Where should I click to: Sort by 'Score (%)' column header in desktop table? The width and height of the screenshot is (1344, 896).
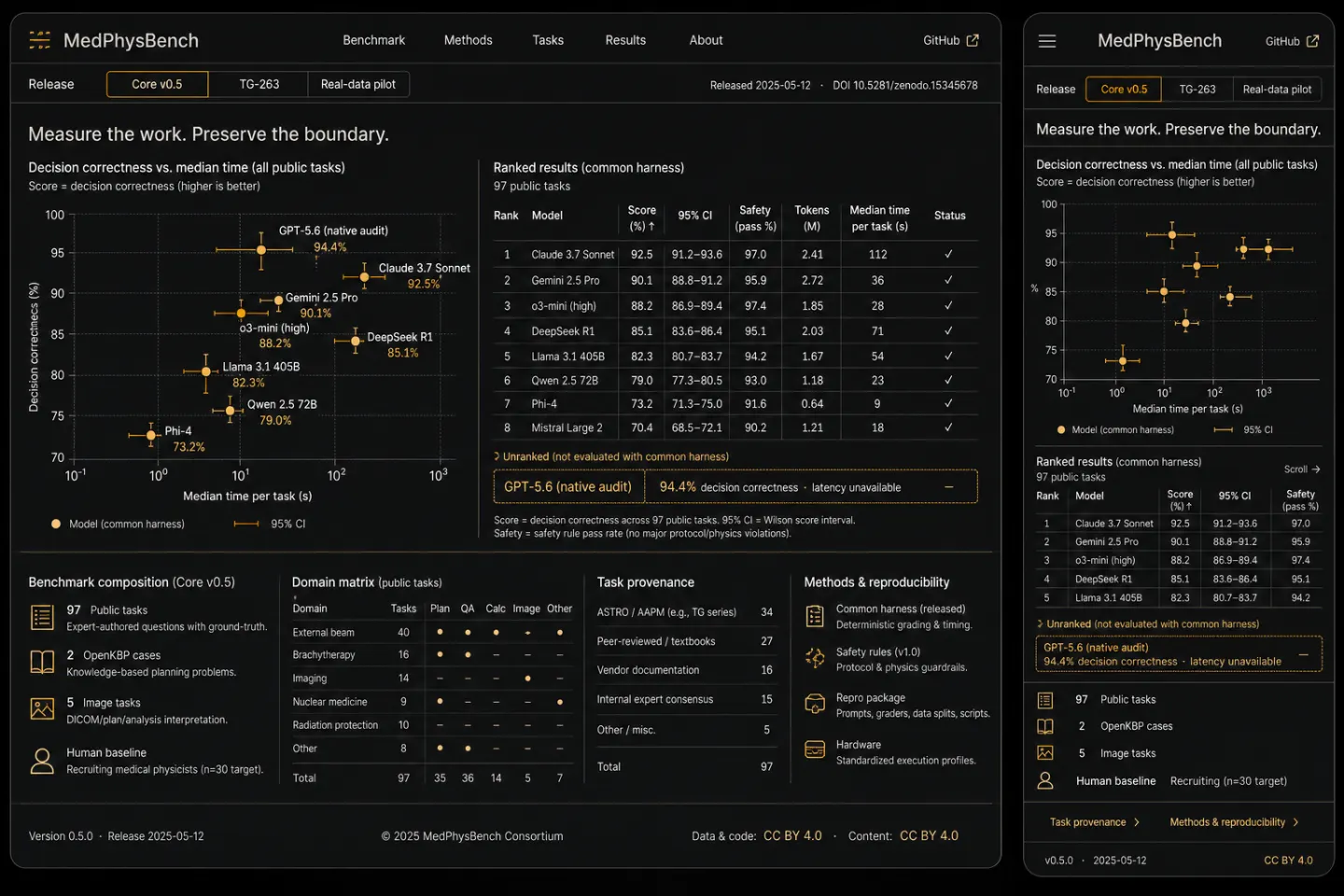click(x=641, y=217)
